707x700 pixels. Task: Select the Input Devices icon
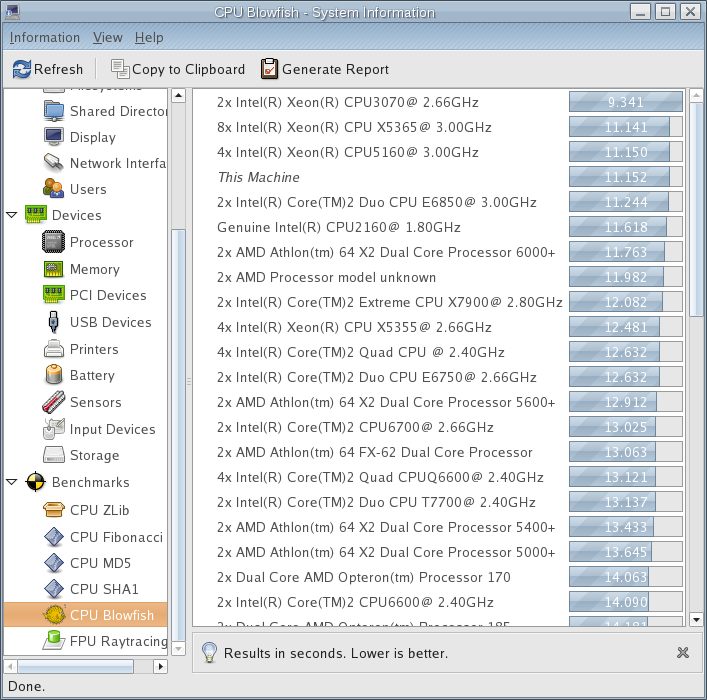pyautogui.click(x=54, y=428)
